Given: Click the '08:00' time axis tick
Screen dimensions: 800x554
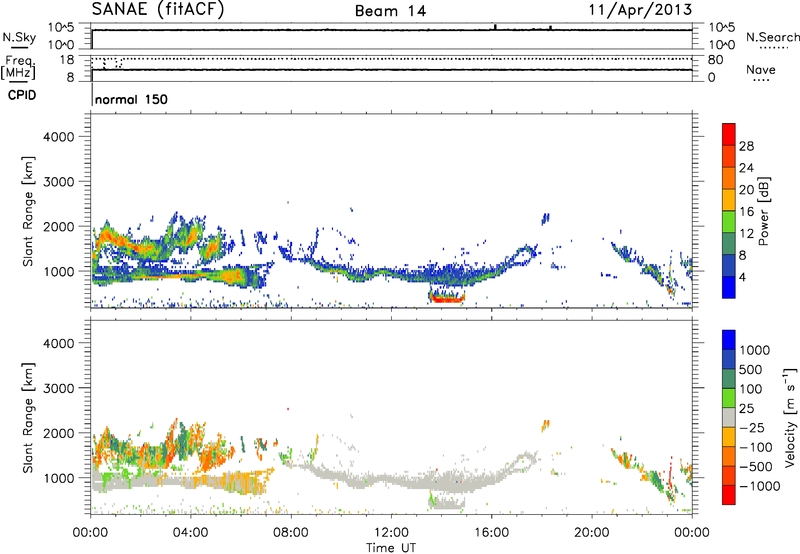Looking at the screenshot, I should [x=291, y=533].
